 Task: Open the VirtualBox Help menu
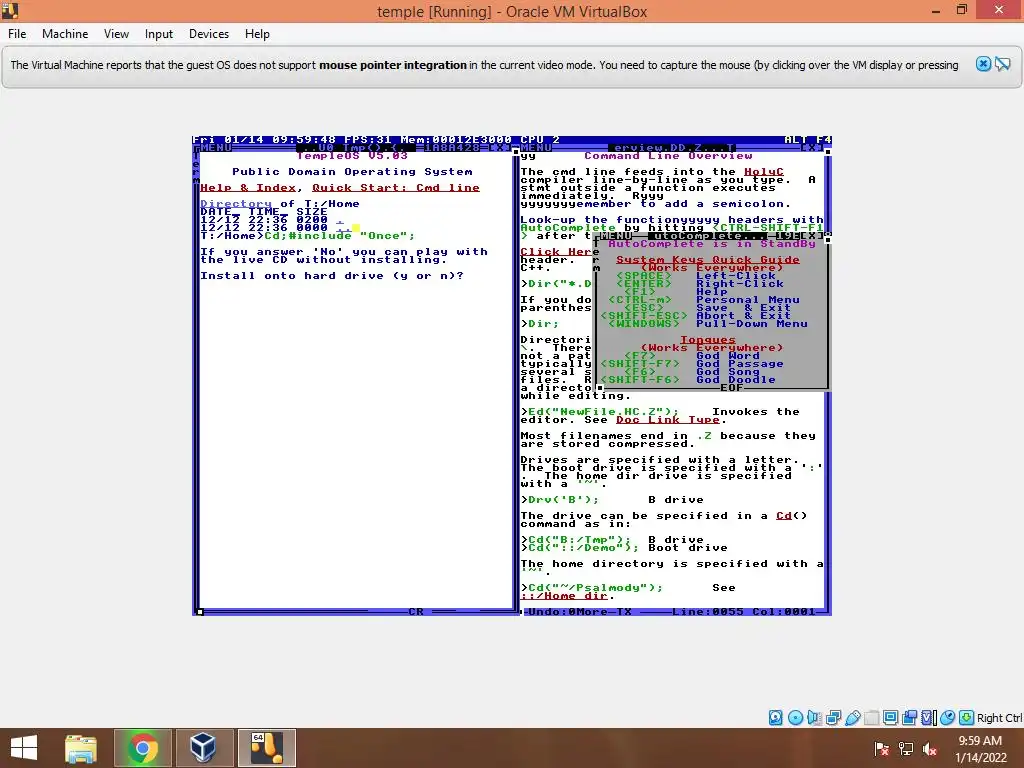click(x=257, y=34)
